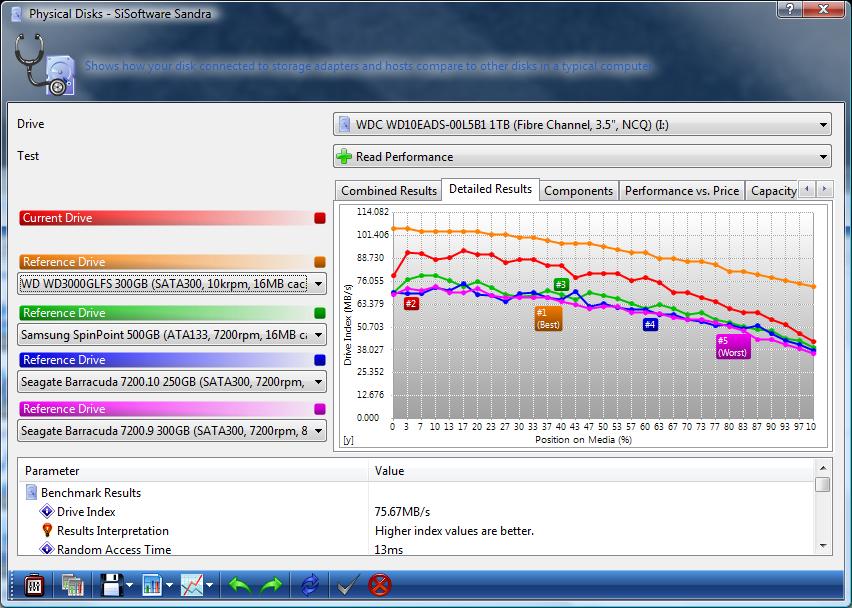Open the Samsung SpinPoint reference drive dropdown
Viewport: 852px width, 608px height.
click(x=172, y=335)
